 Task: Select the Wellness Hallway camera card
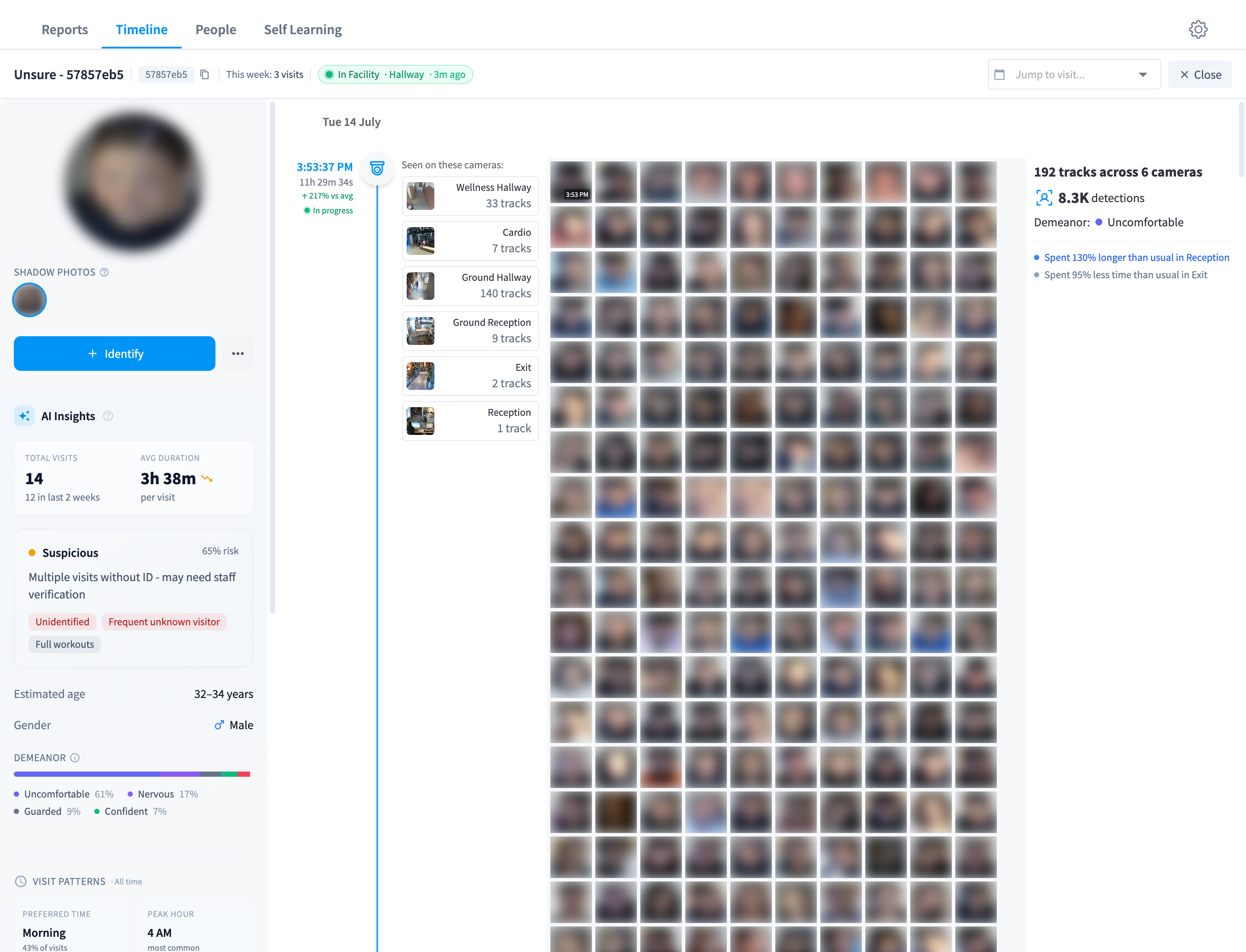pos(470,196)
